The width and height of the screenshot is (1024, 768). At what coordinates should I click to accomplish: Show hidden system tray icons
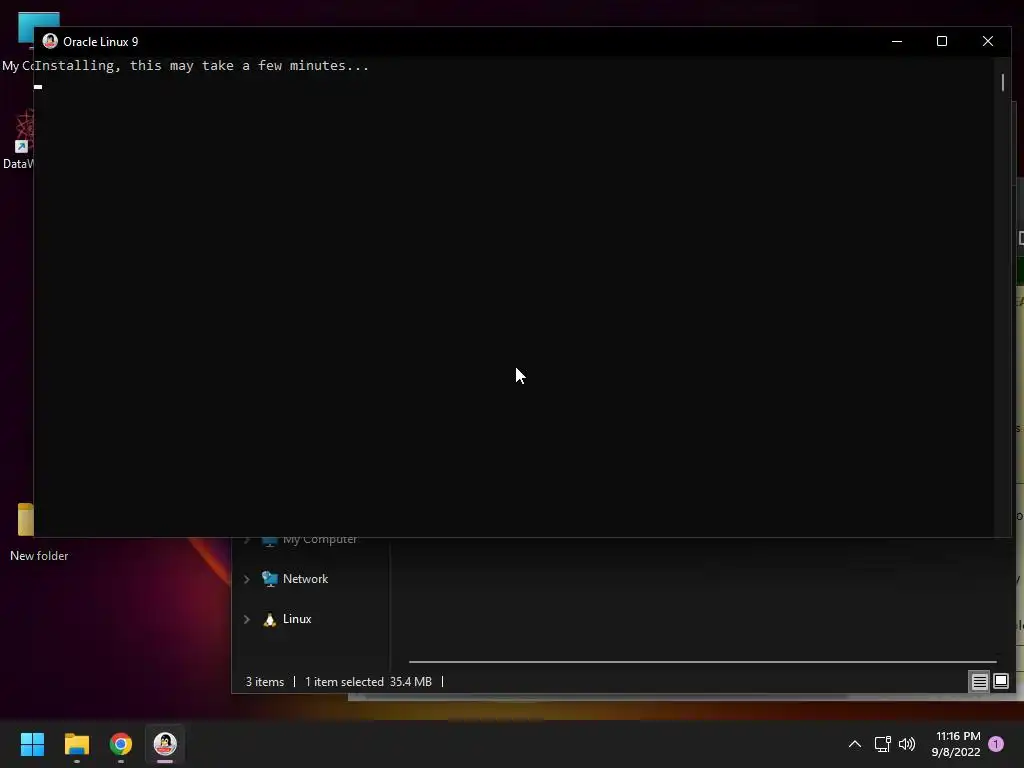coord(854,744)
